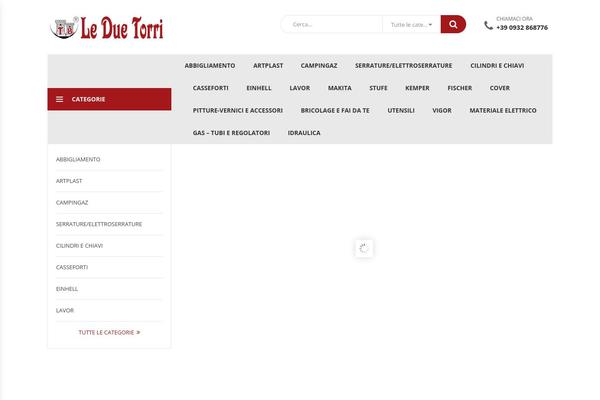Open Artplast in the sidebar list
Viewport: 600px width, 400px height.
pos(69,181)
